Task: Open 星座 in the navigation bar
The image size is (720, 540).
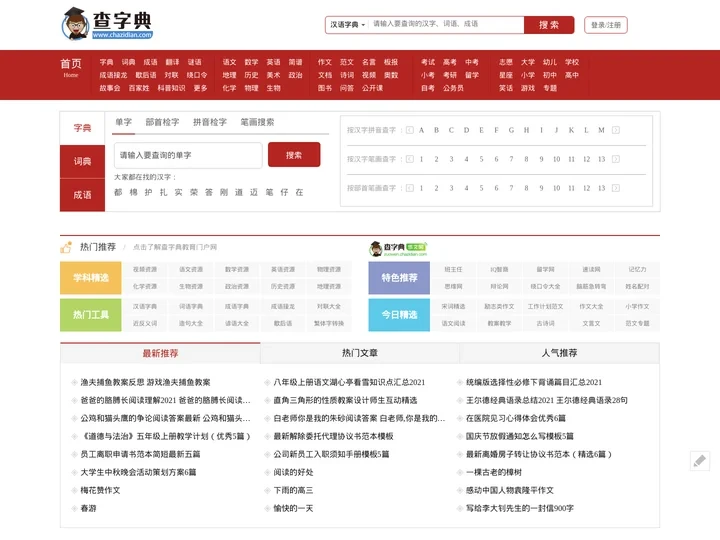Action: tap(506, 75)
